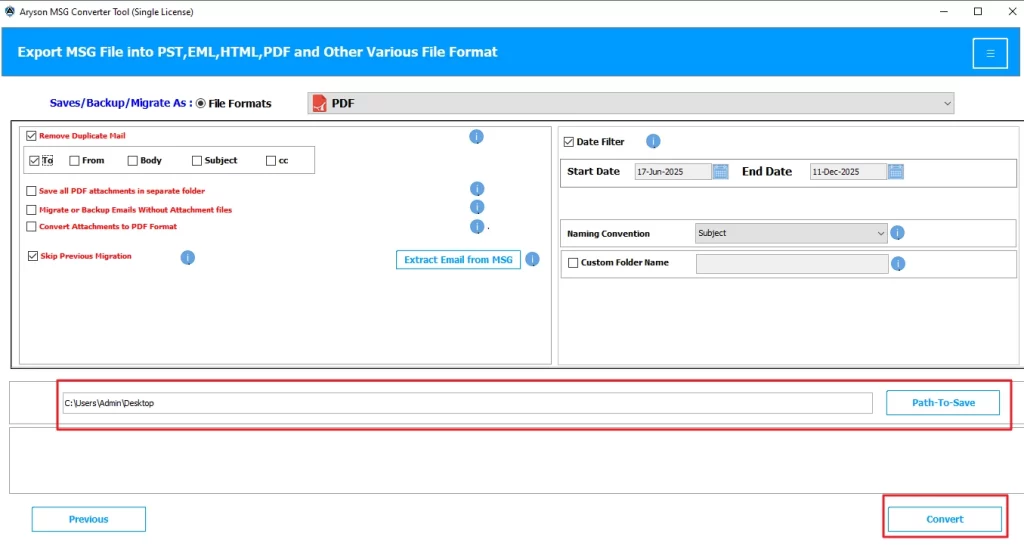
Task: Click info icon for Custom Folder Name
Action: [898, 263]
